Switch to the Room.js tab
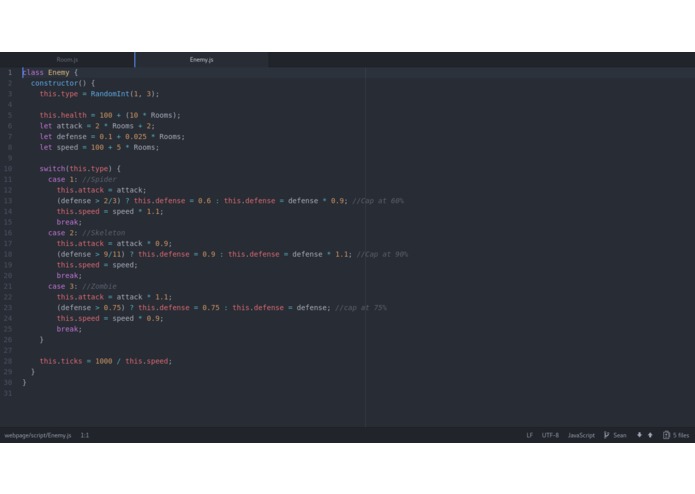 67,60
